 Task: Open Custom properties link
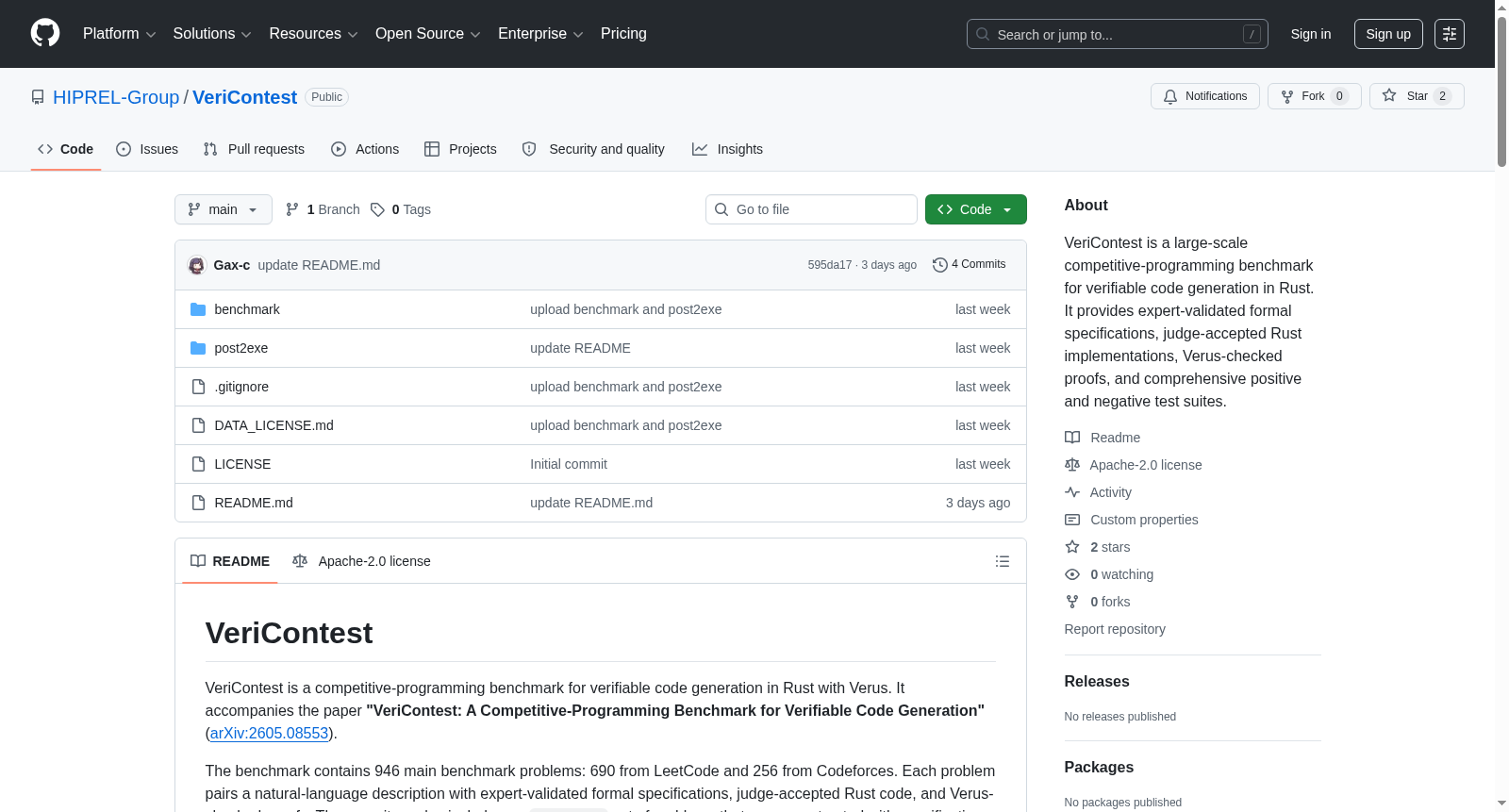coord(1132,520)
